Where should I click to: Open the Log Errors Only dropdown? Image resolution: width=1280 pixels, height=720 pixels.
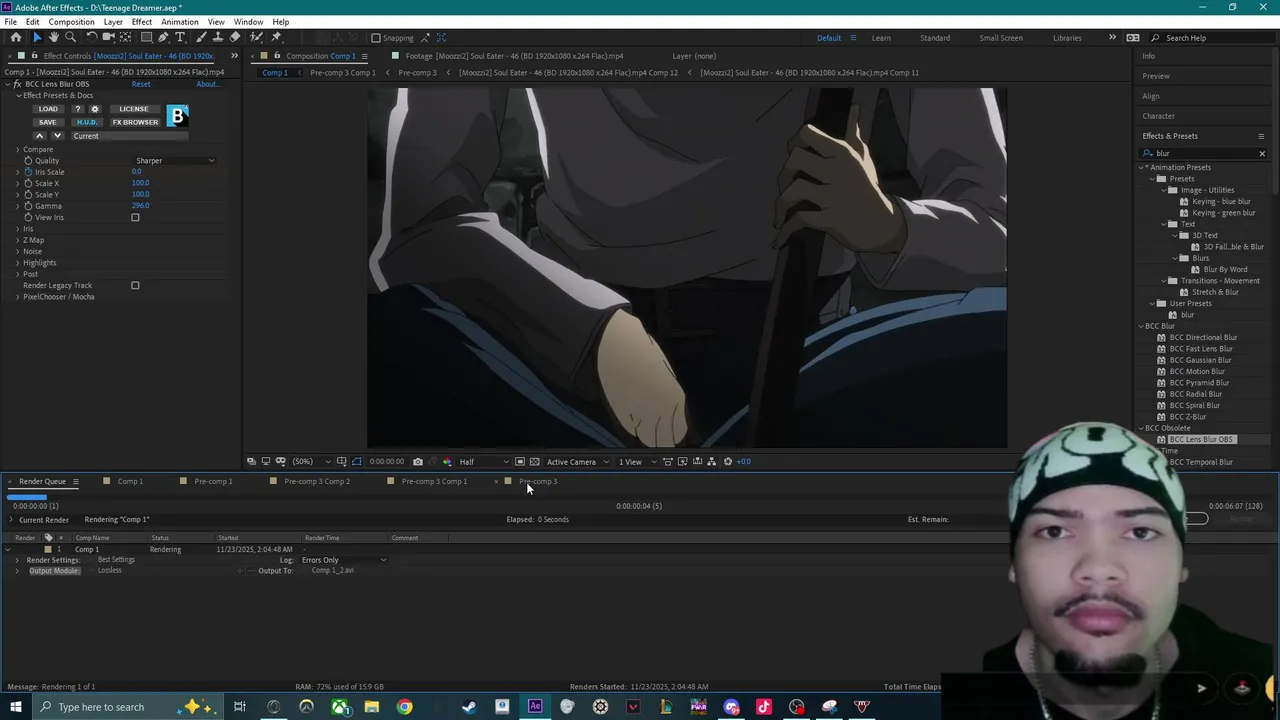tap(343, 560)
